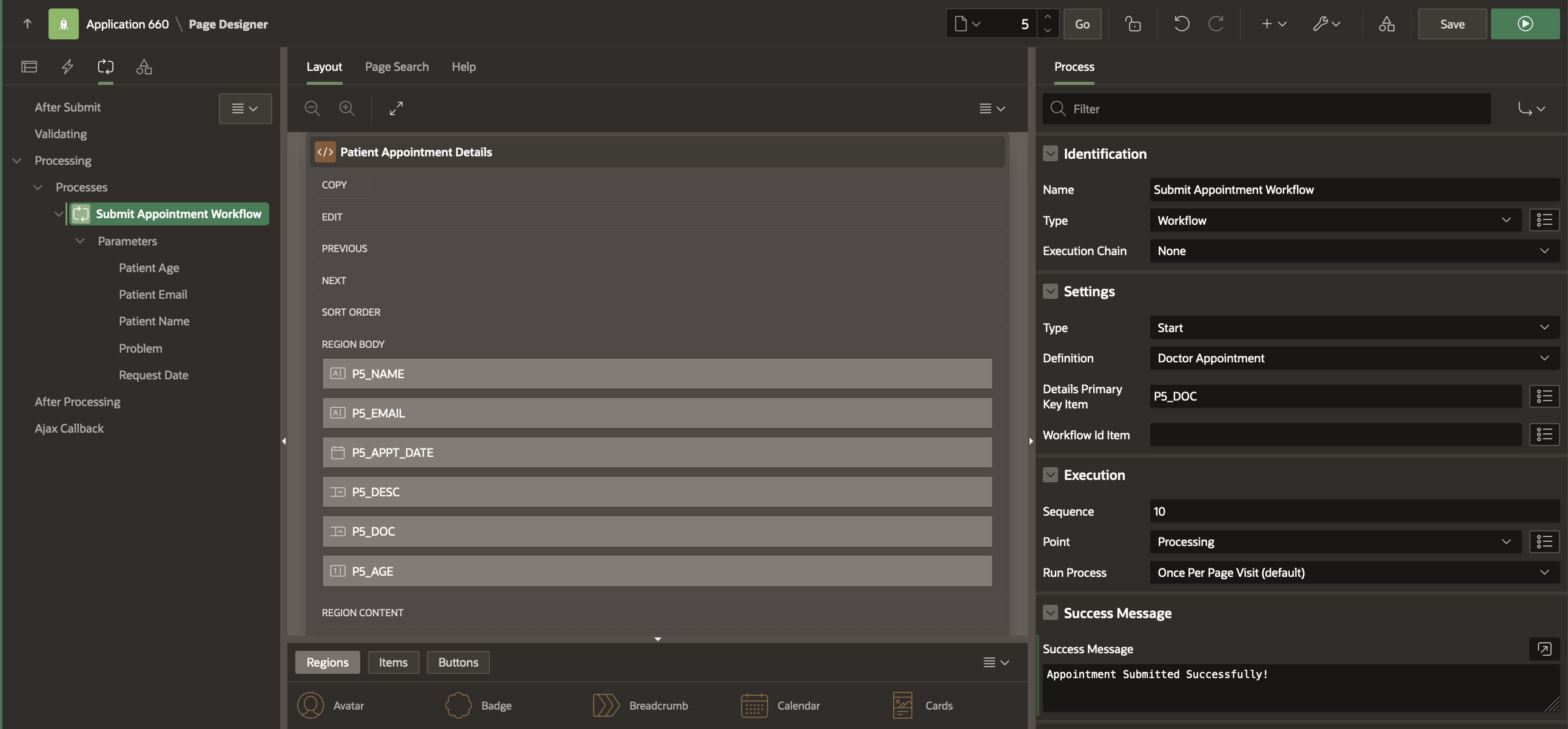Collapse the Settings section toggle

(x=1050, y=291)
